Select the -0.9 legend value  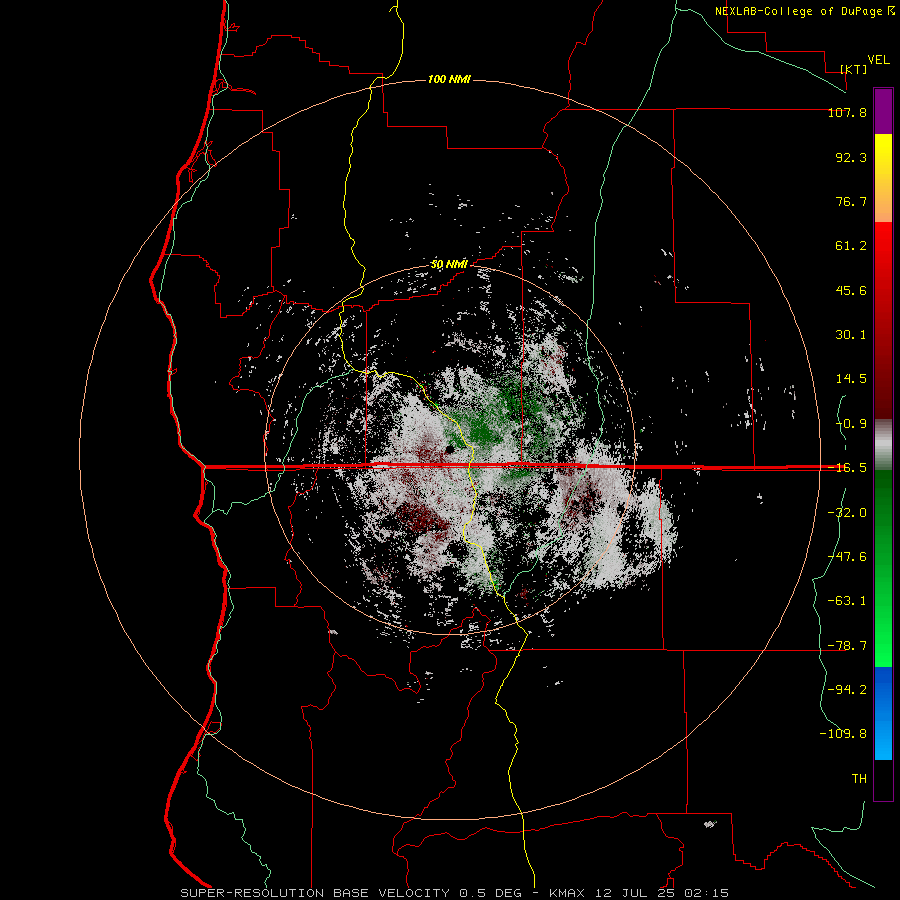pyautogui.click(x=851, y=424)
